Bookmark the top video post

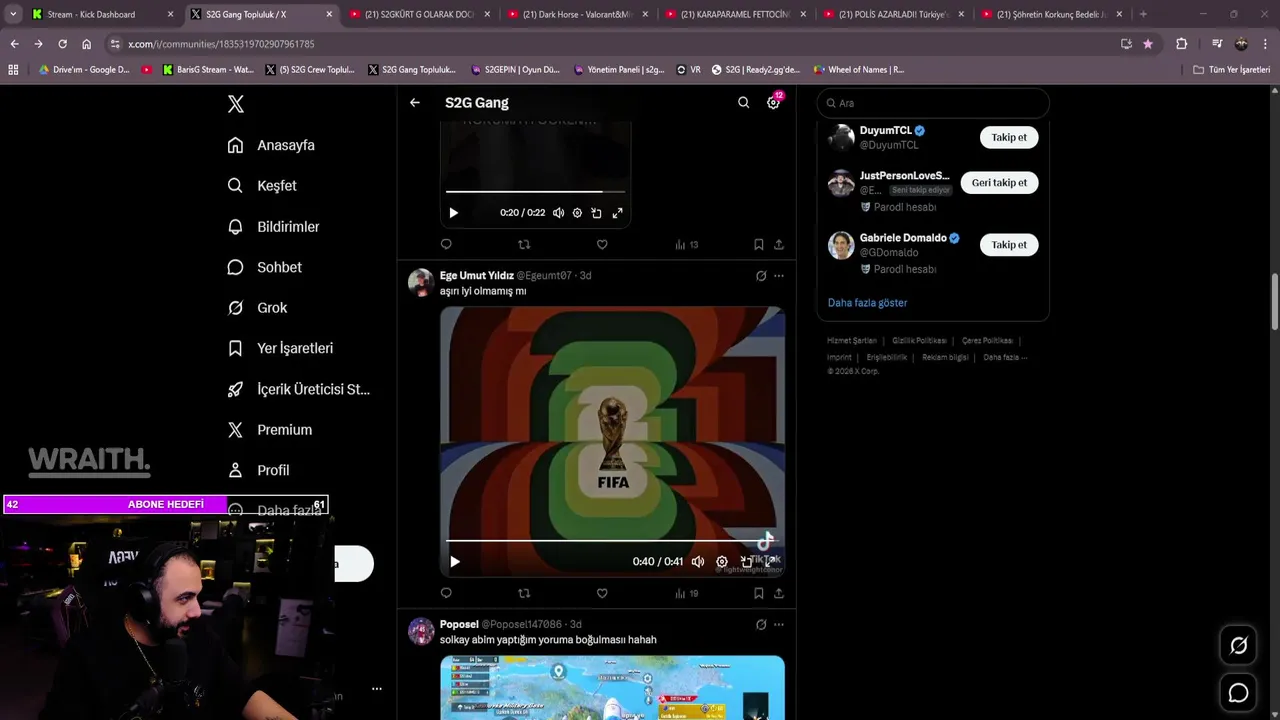[x=759, y=244]
